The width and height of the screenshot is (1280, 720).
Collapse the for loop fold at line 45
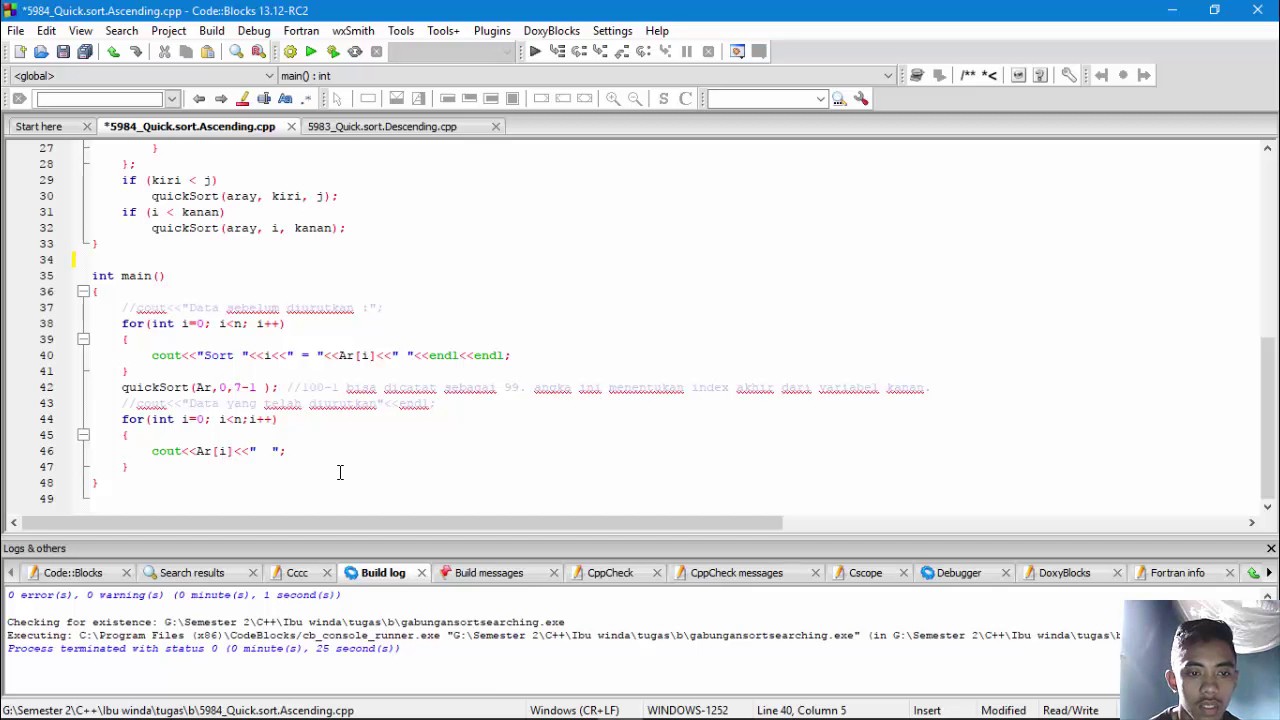(x=83, y=435)
